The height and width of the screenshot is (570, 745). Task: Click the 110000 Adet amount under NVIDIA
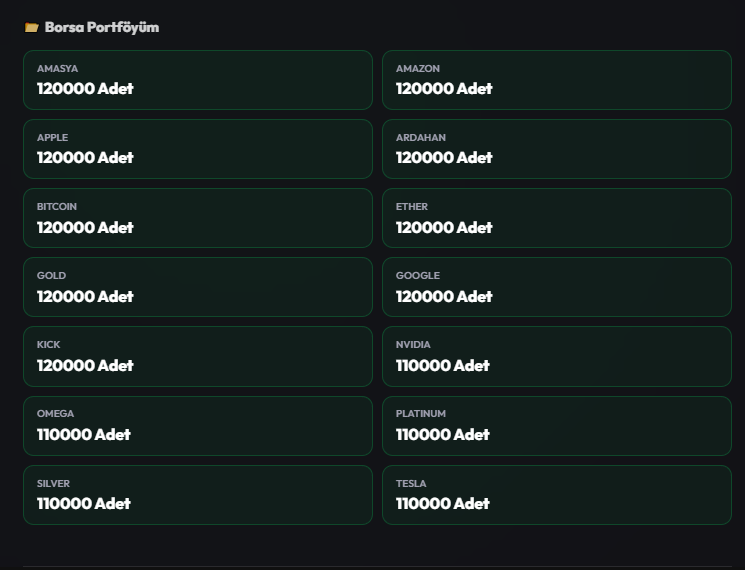coord(442,365)
